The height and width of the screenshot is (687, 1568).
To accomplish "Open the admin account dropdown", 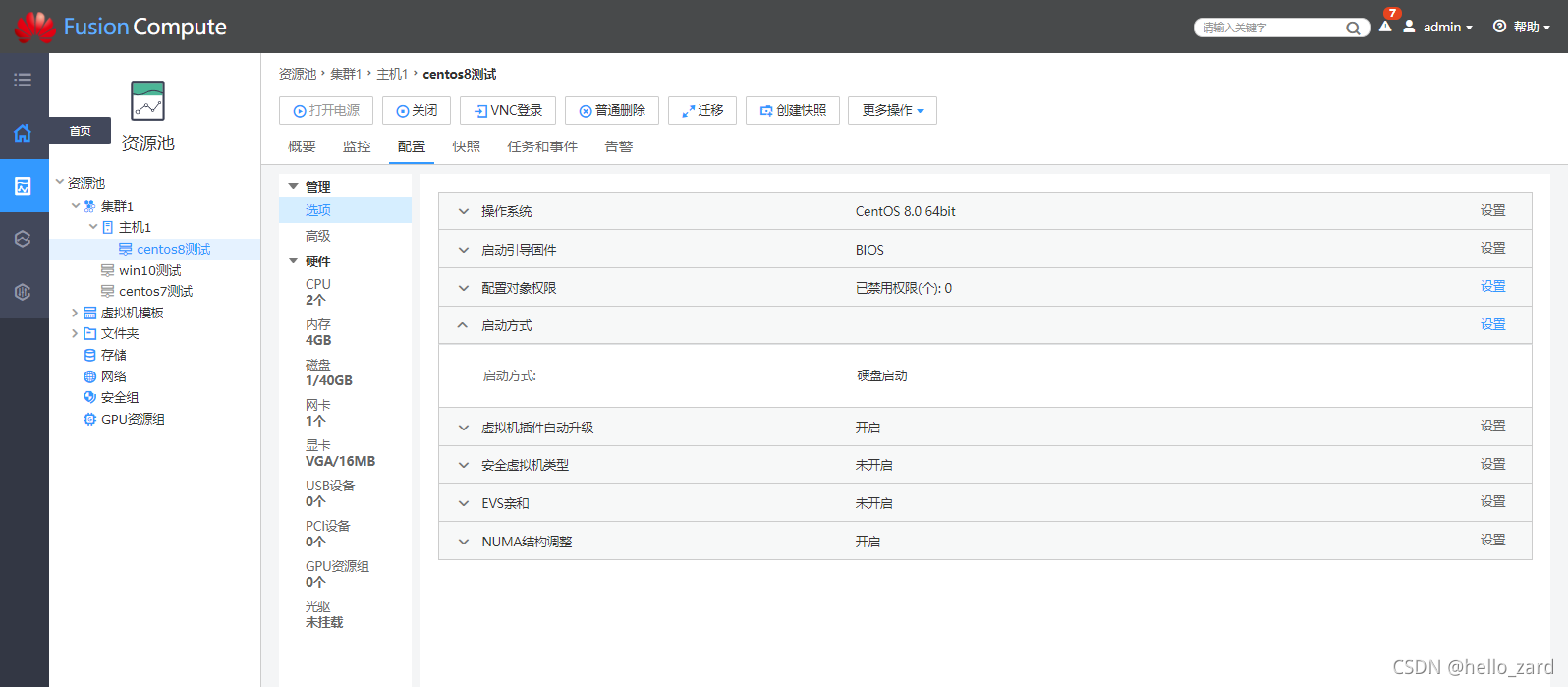I will coord(1447,27).
